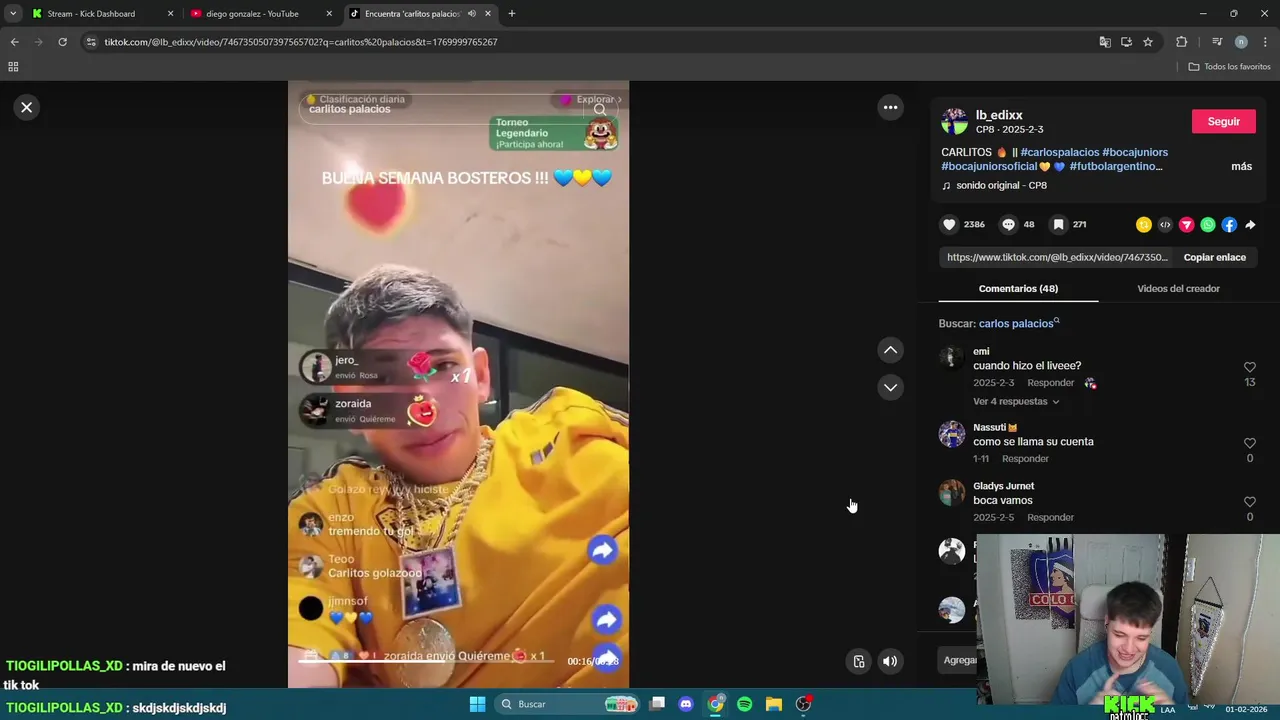
Task: Follow lb_edixx with Seguir button
Action: pyautogui.click(x=1223, y=121)
